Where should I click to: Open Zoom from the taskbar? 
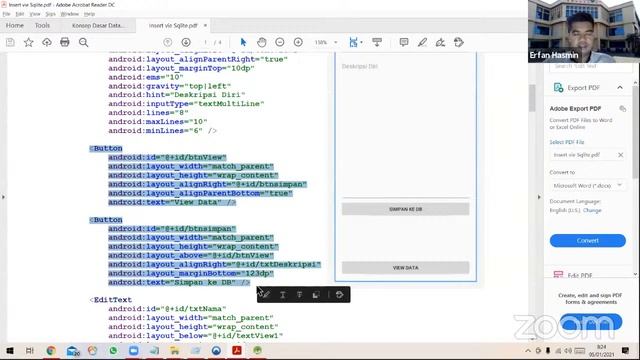(133, 351)
